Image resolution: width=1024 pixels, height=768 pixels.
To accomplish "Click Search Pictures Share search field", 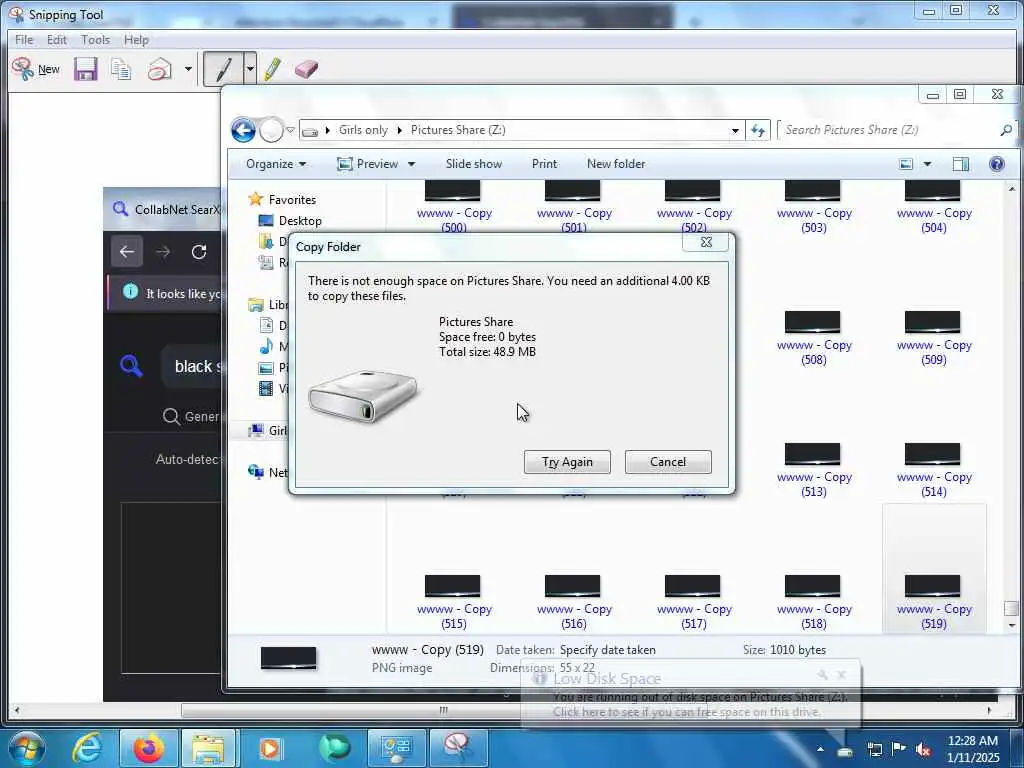I will [x=889, y=130].
